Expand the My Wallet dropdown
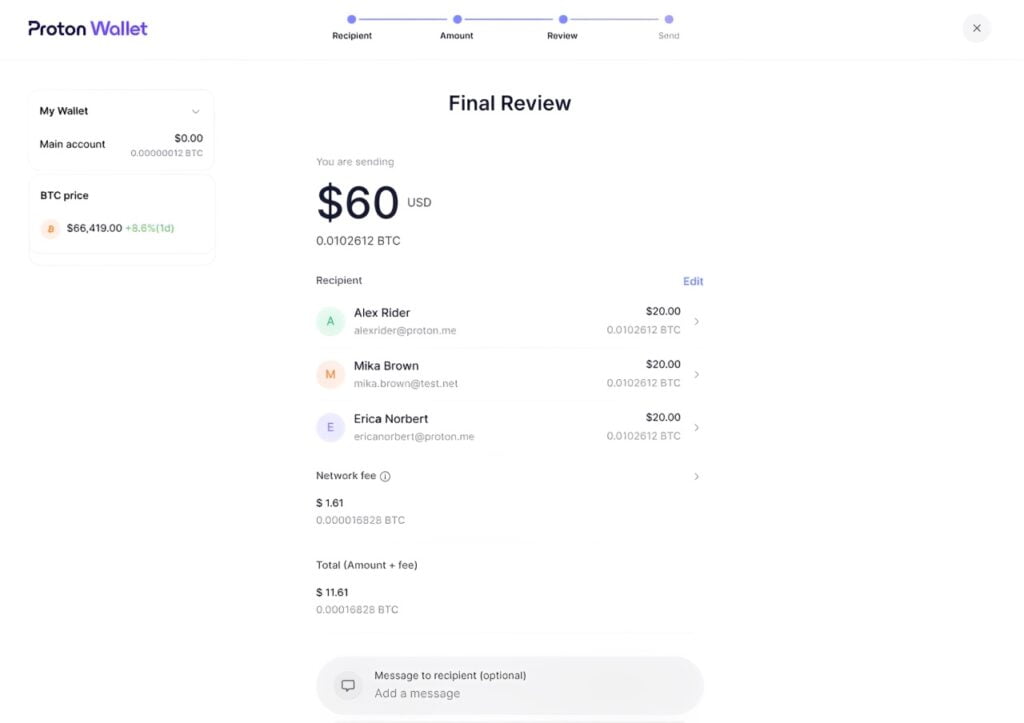The height and width of the screenshot is (723, 1024). click(x=195, y=111)
